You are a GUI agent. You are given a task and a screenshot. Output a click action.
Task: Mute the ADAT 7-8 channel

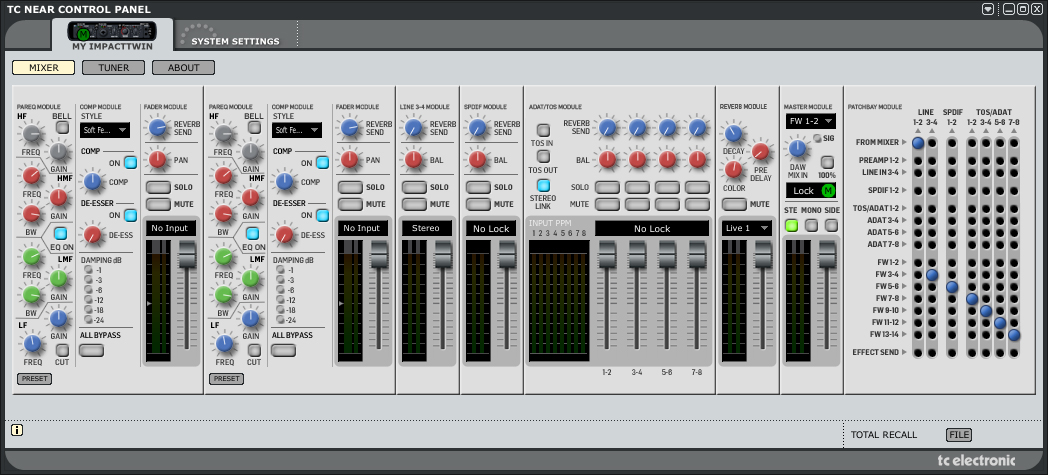coord(697,204)
